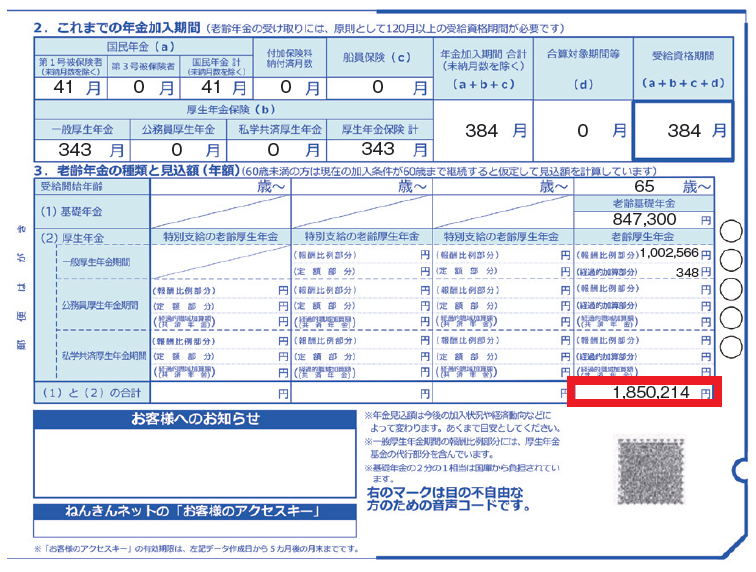Click the 0 月 value under 付加保険料納付済月数
The width and height of the screenshot is (756, 572).
coord(289,88)
